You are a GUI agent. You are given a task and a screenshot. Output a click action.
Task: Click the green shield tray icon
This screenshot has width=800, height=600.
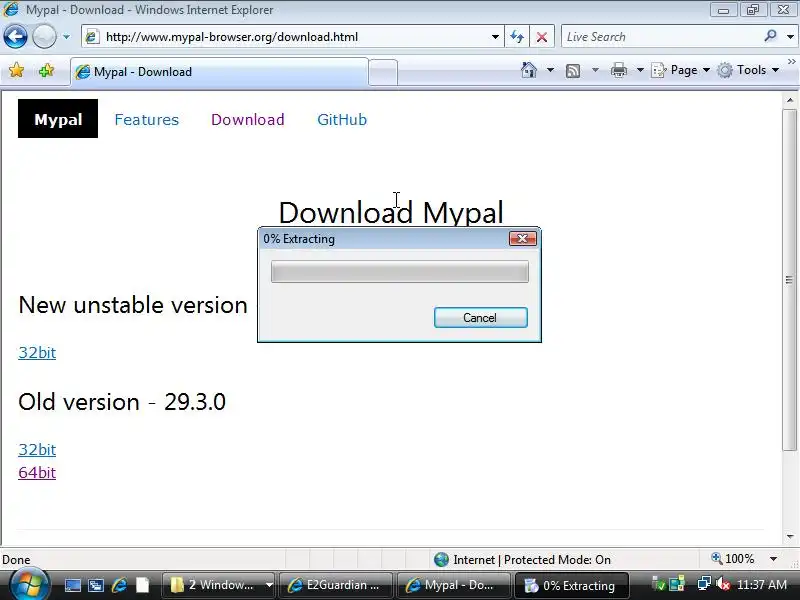pos(659,584)
